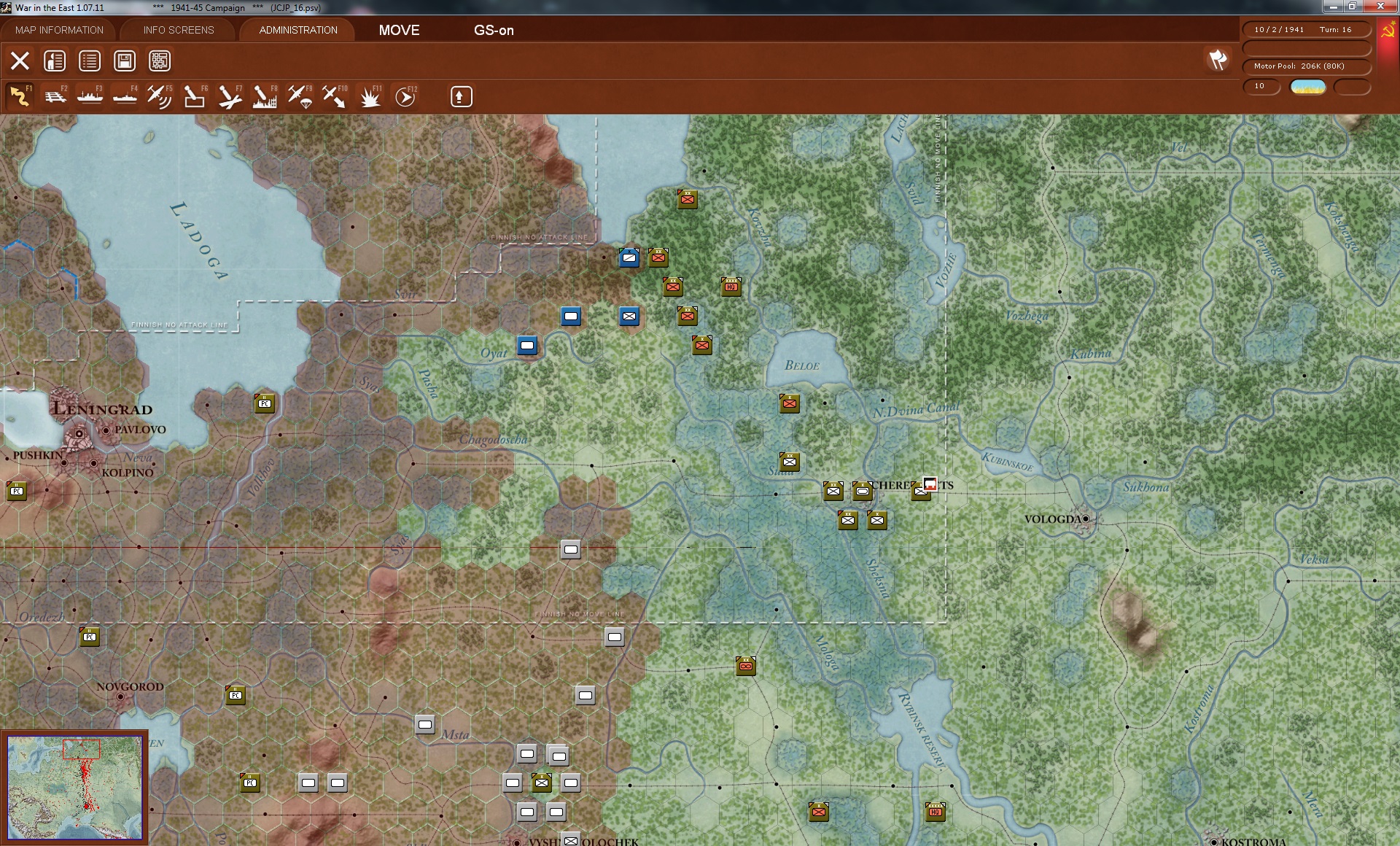This screenshot has width=1400, height=846.
Task: Click the X exit icon in administration toolbar
Action: [20, 61]
